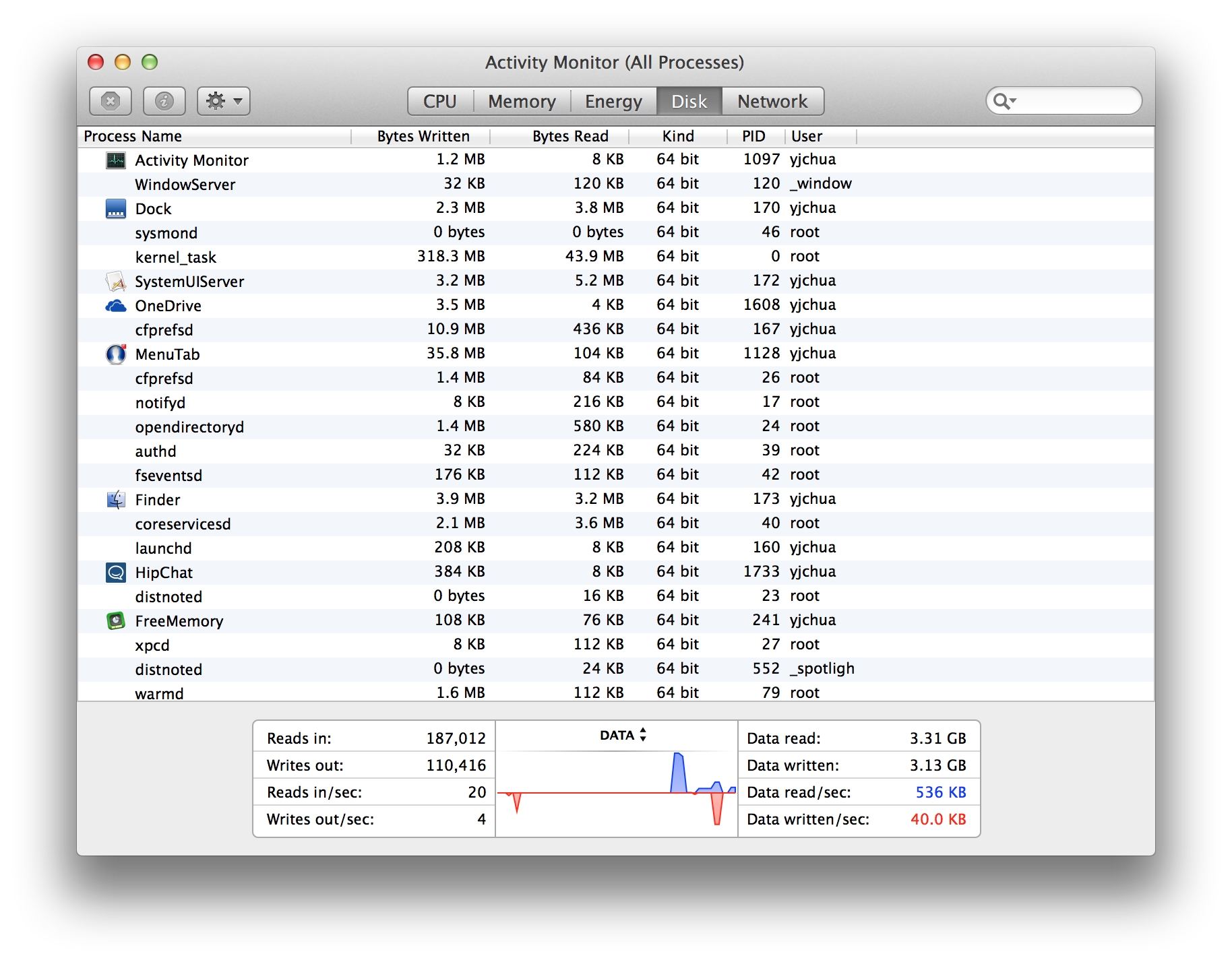Select the kernel_task process row
Screen dimensions: 1232x962
tap(616, 257)
